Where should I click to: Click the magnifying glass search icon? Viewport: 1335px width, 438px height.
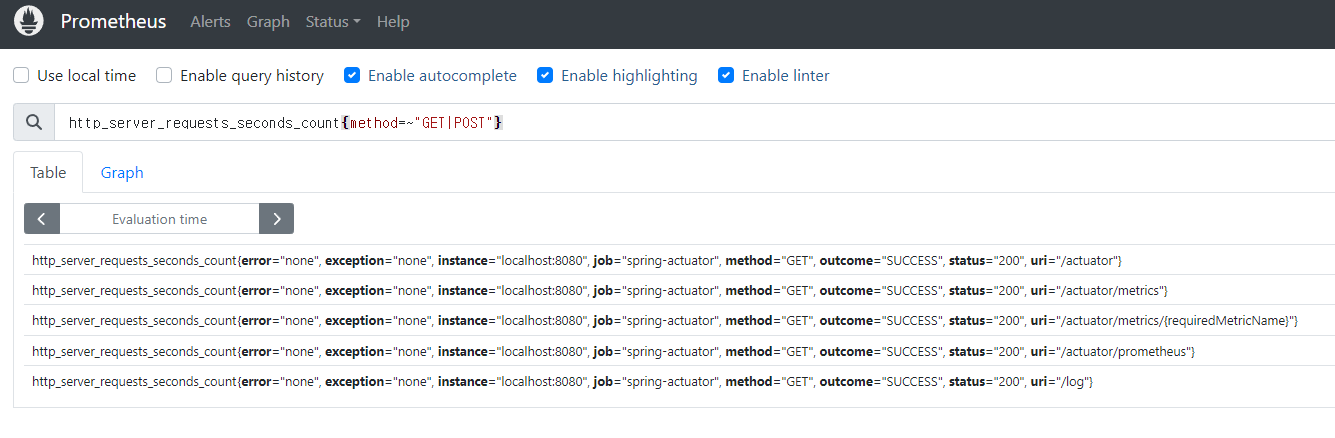34,122
